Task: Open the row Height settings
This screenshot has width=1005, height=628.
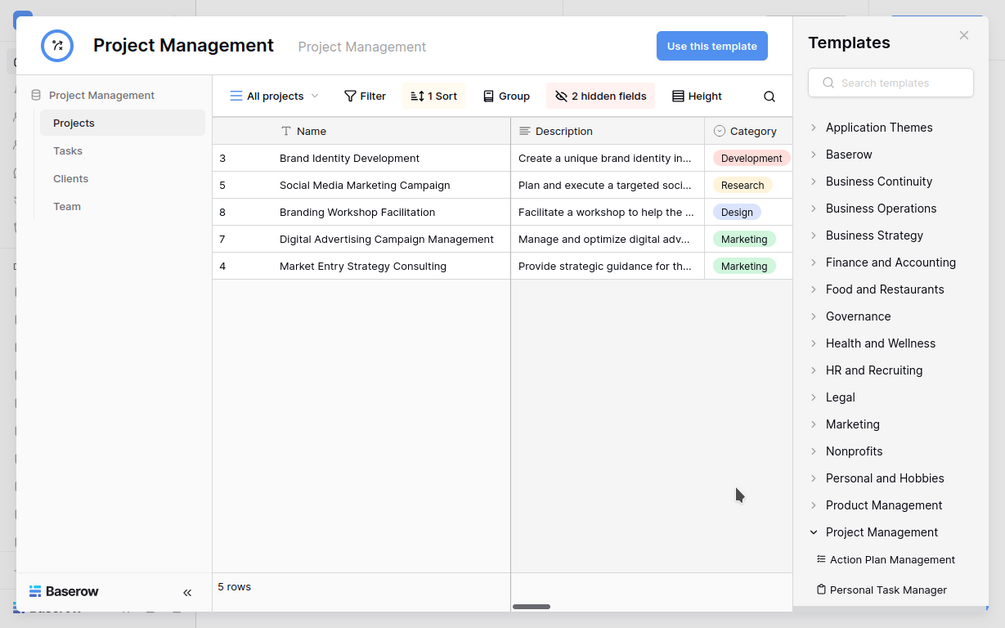Action: [x=696, y=96]
